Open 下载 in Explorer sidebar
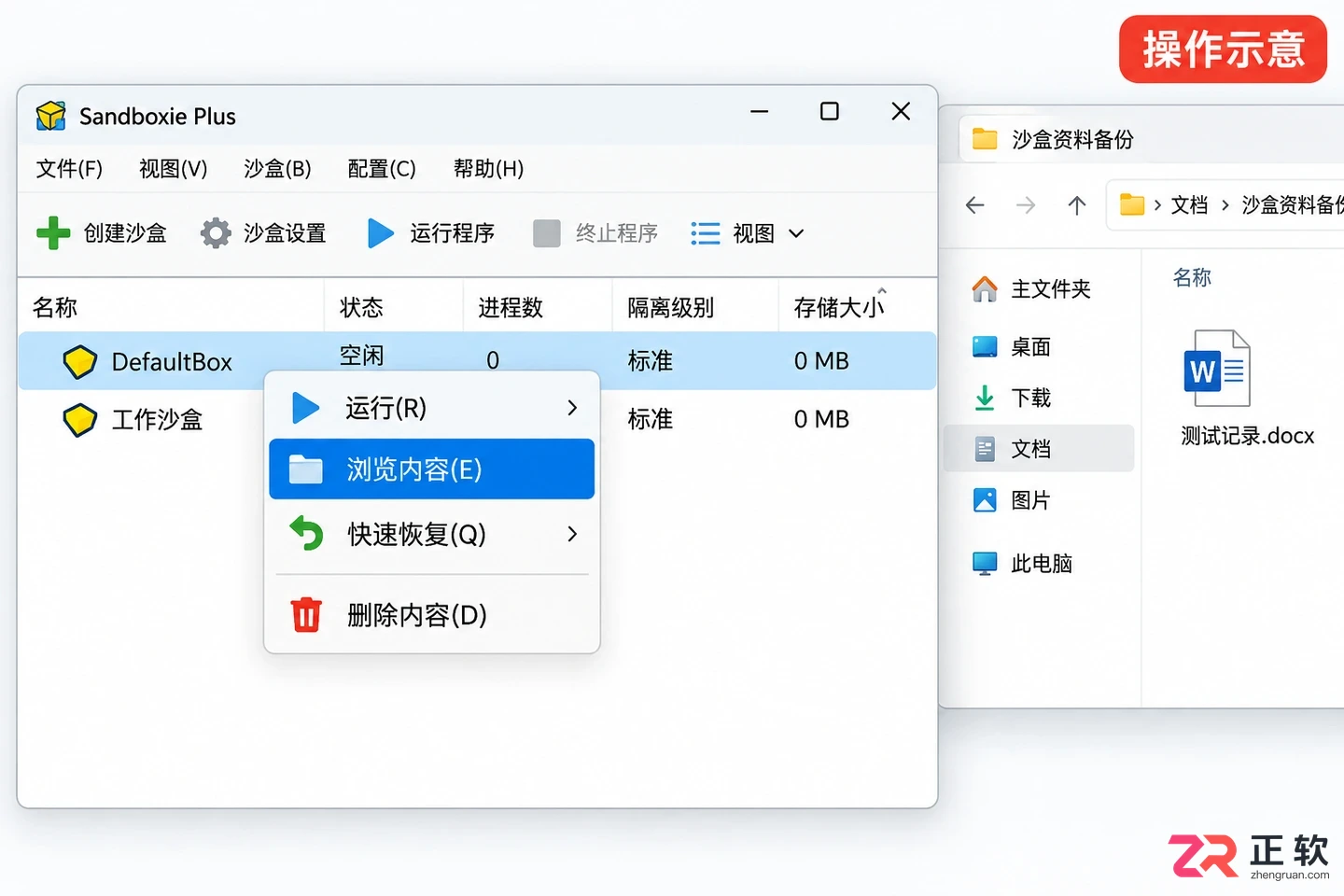The height and width of the screenshot is (896, 1344). [1039, 399]
